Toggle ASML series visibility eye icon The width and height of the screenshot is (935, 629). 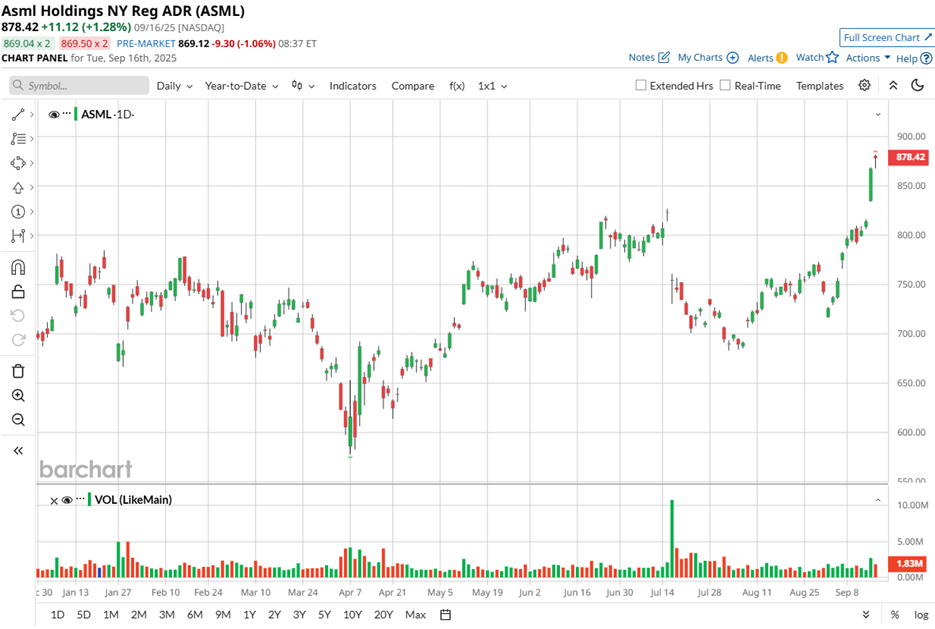click(54, 114)
